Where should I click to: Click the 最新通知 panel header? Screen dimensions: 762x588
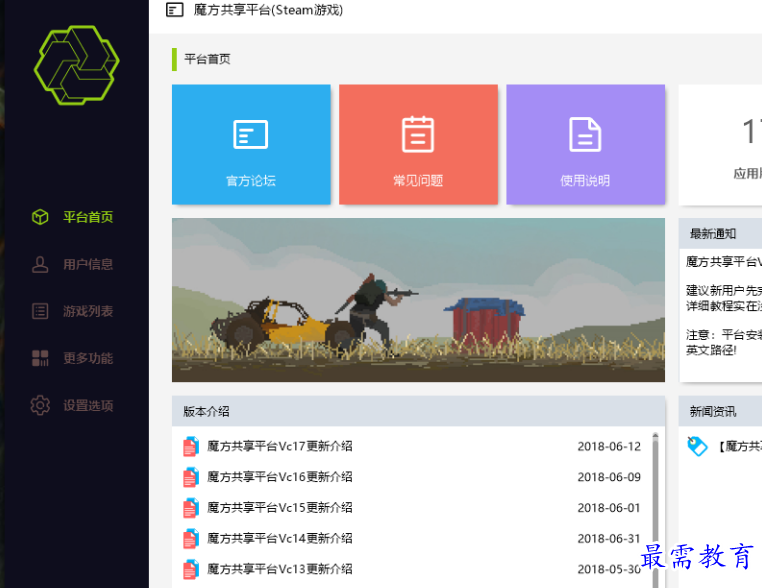click(x=720, y=234)
